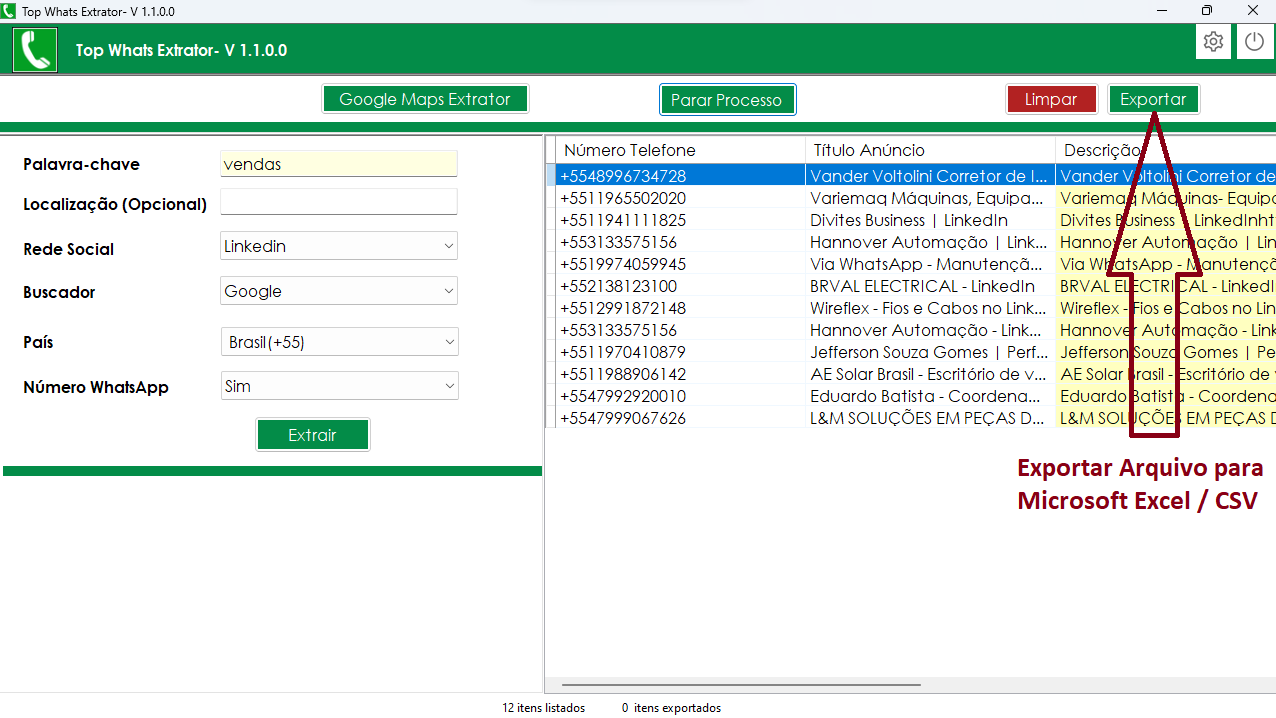Select phone number +5511970410879
The height and width of the screenshot is (718, 1276).
623,352
